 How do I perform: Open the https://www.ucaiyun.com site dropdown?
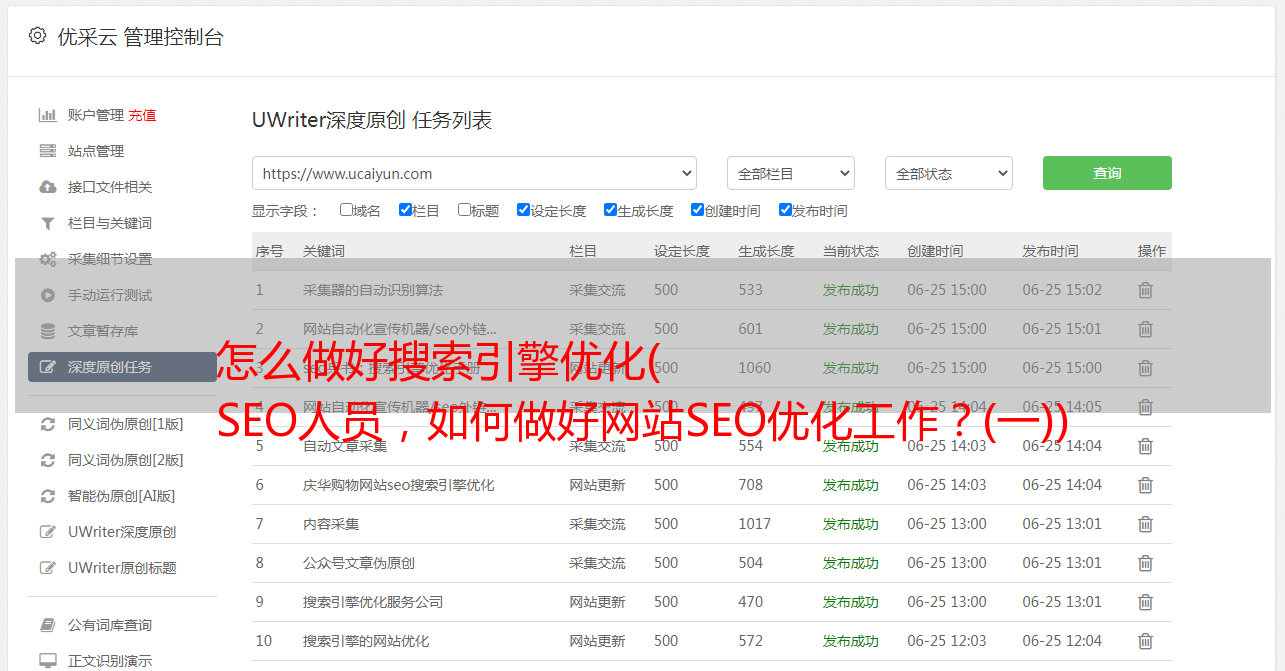474,173
